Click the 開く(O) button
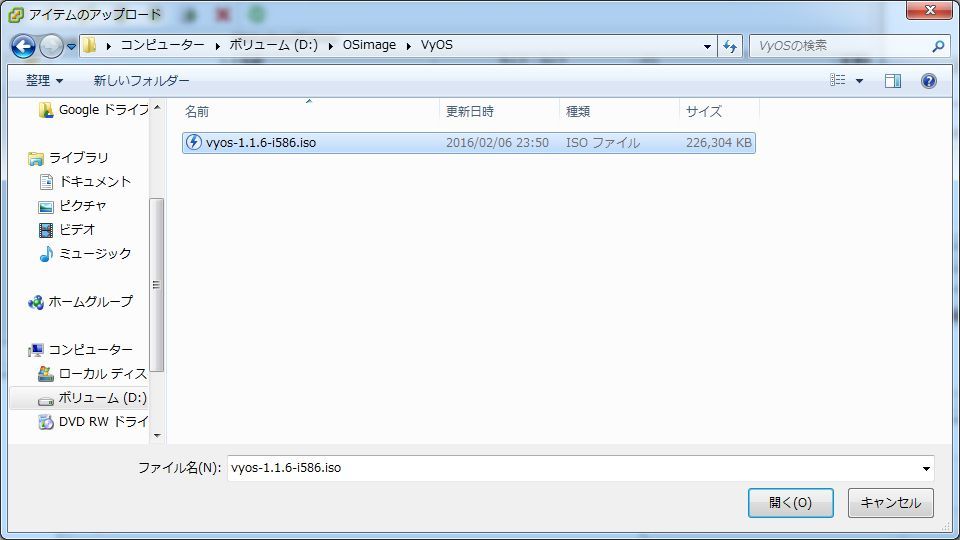 point(790,503)
